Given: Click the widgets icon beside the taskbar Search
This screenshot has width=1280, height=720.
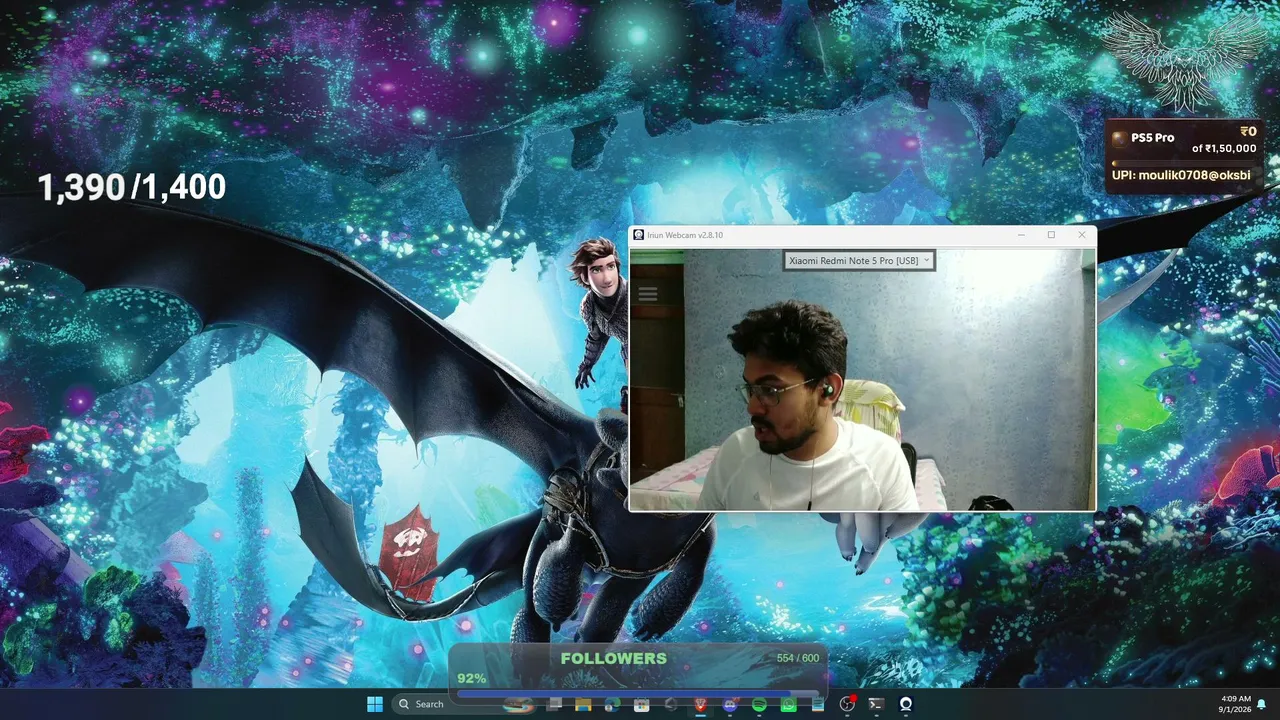Looking at the screenshot, I should click(x=518, y=704).
